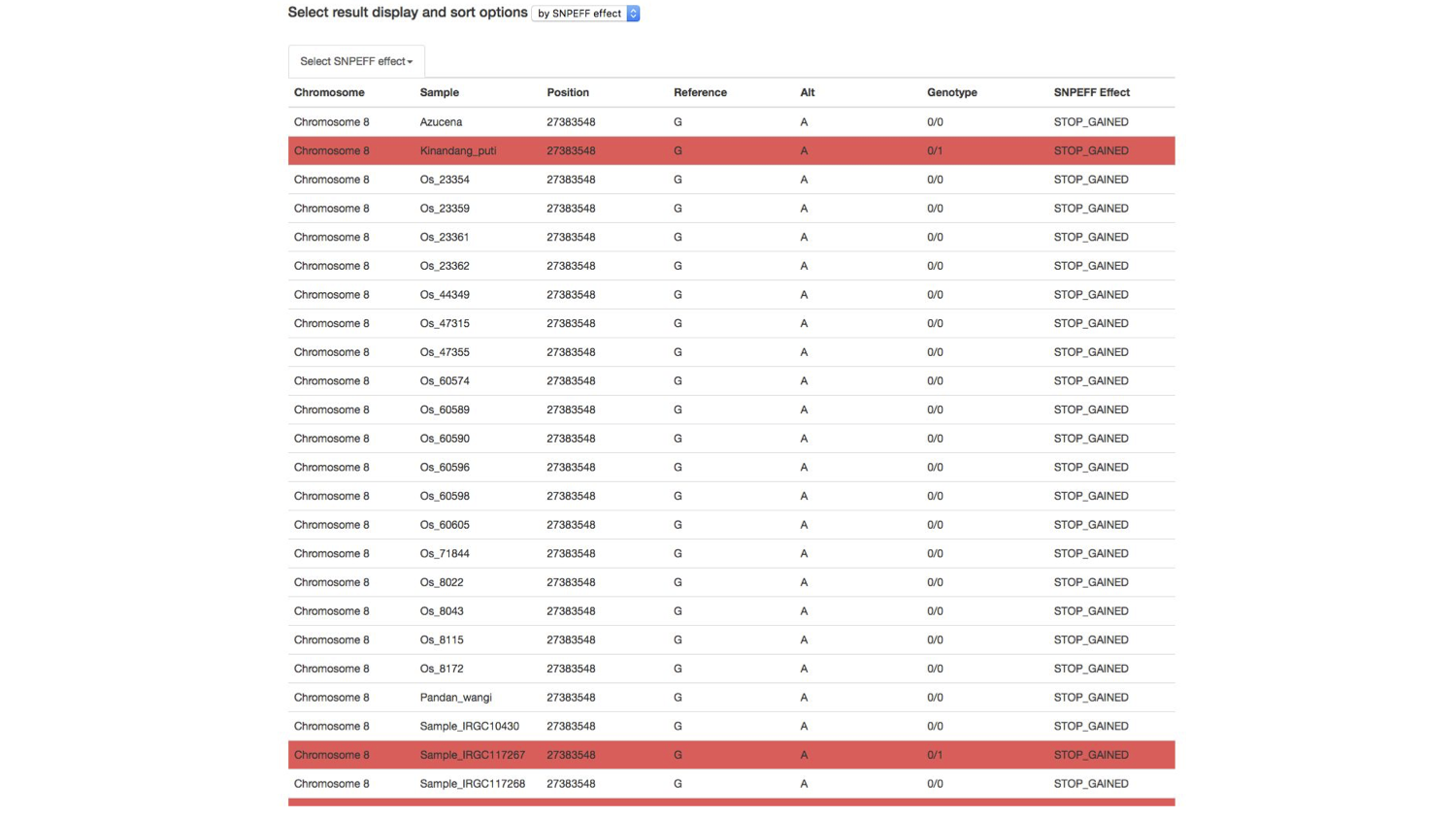Click STOP_GAINED effect in Azucena row
Image resolution: width=1456 pixels, height=818 pixels.
pyautogui.click(x=1091, y=122)
